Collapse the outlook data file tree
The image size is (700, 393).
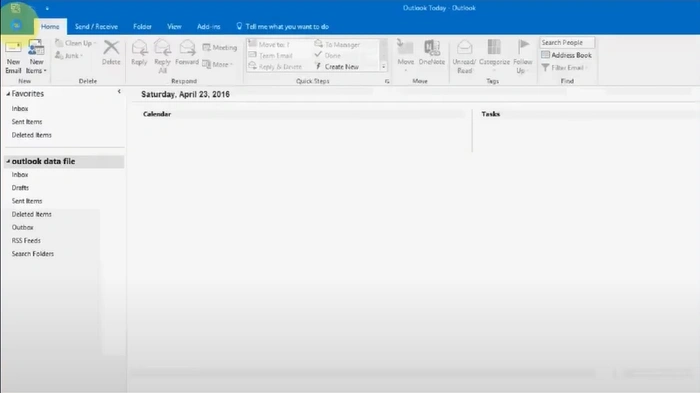click(8, 161)
